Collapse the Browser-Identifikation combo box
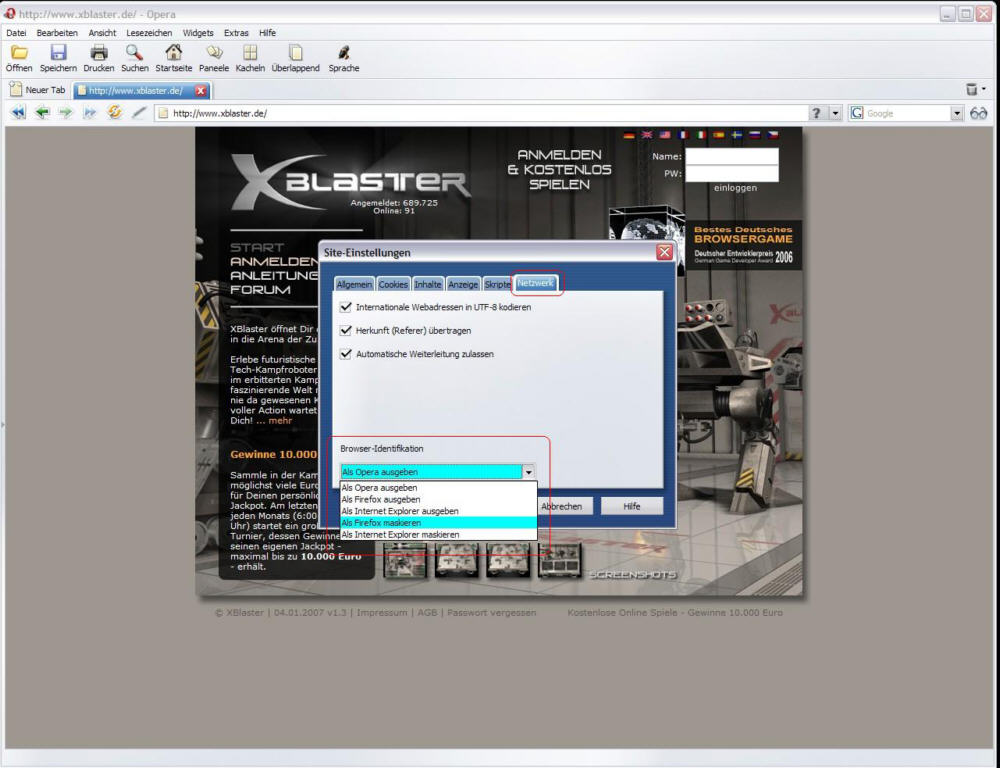Image resolution: width=1000 pixels, height=768 pixels. click(528, 472)
